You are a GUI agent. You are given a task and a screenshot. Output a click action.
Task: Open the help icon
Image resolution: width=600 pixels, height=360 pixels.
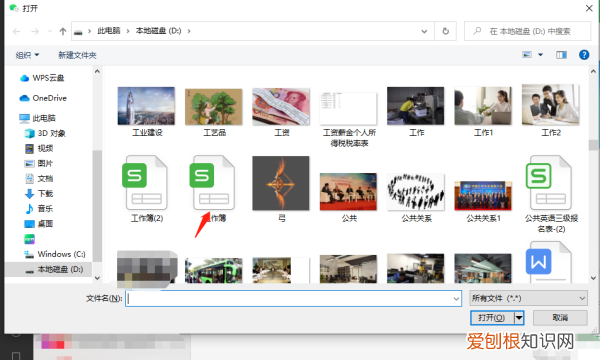pyautogui.click(x=584, y=55)
